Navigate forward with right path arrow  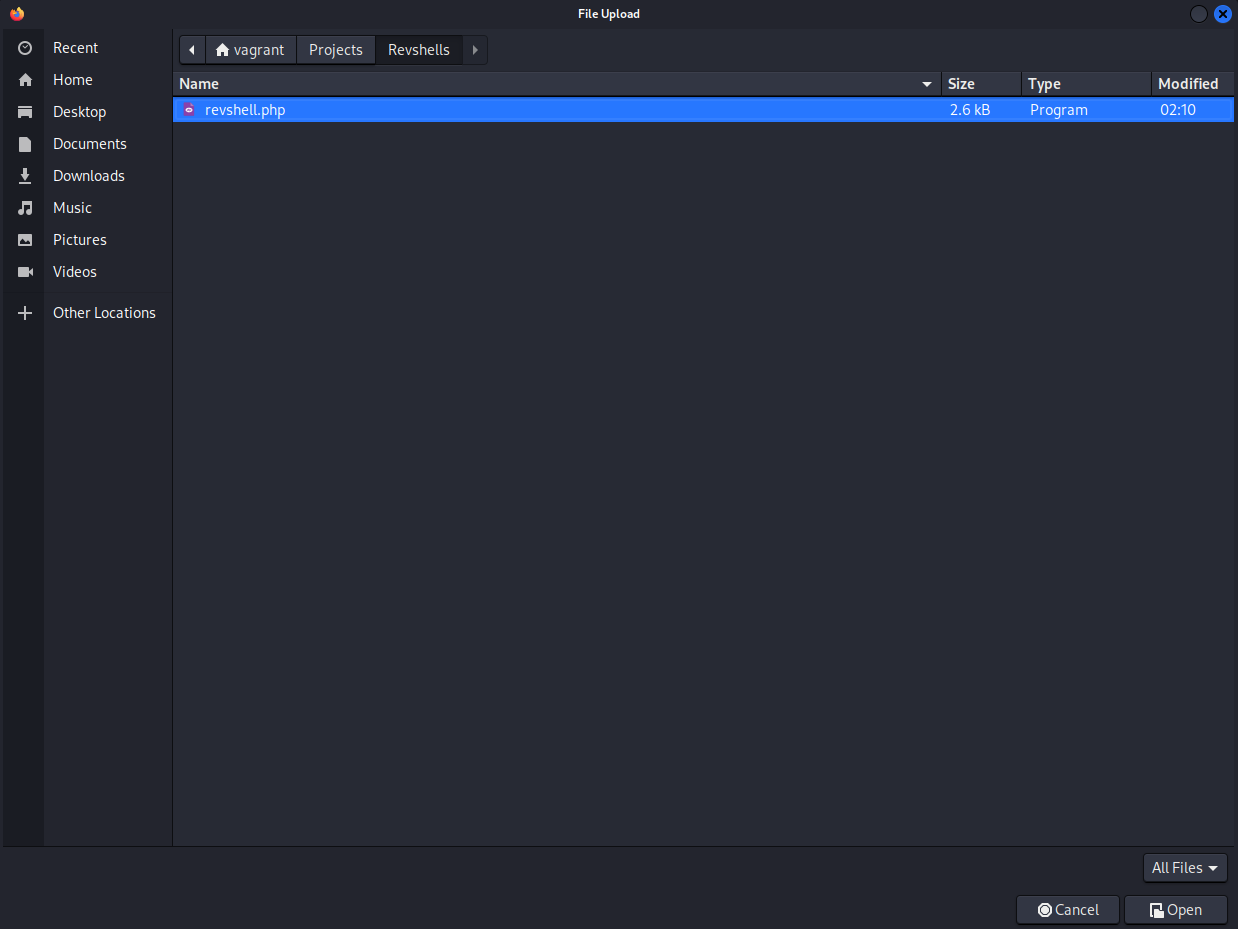(x=475, y=50)
